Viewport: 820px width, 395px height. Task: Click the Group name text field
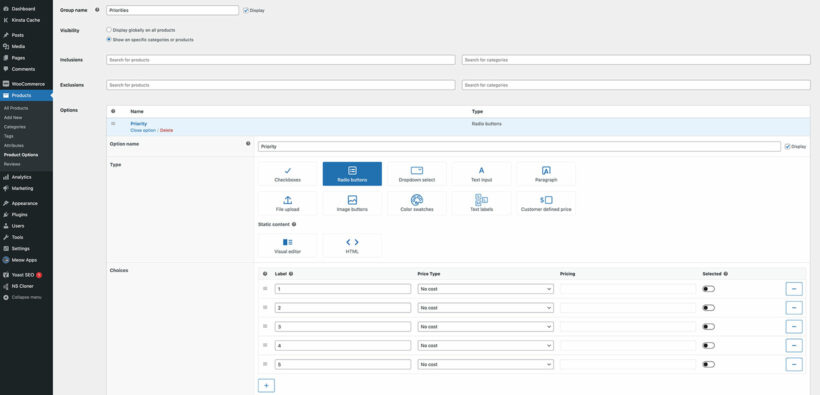coord(173,10)
